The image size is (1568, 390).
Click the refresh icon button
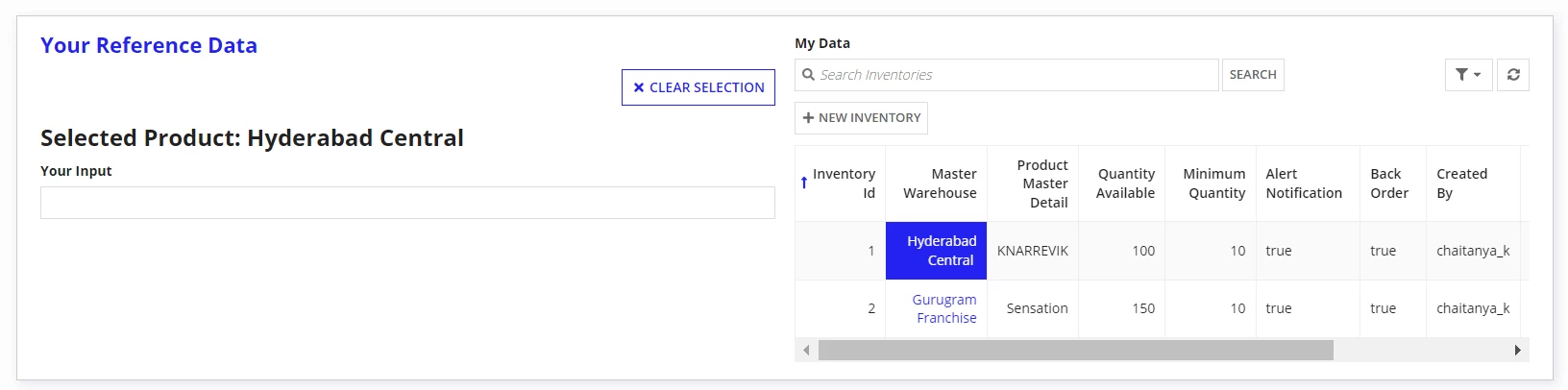(1513, 75)
